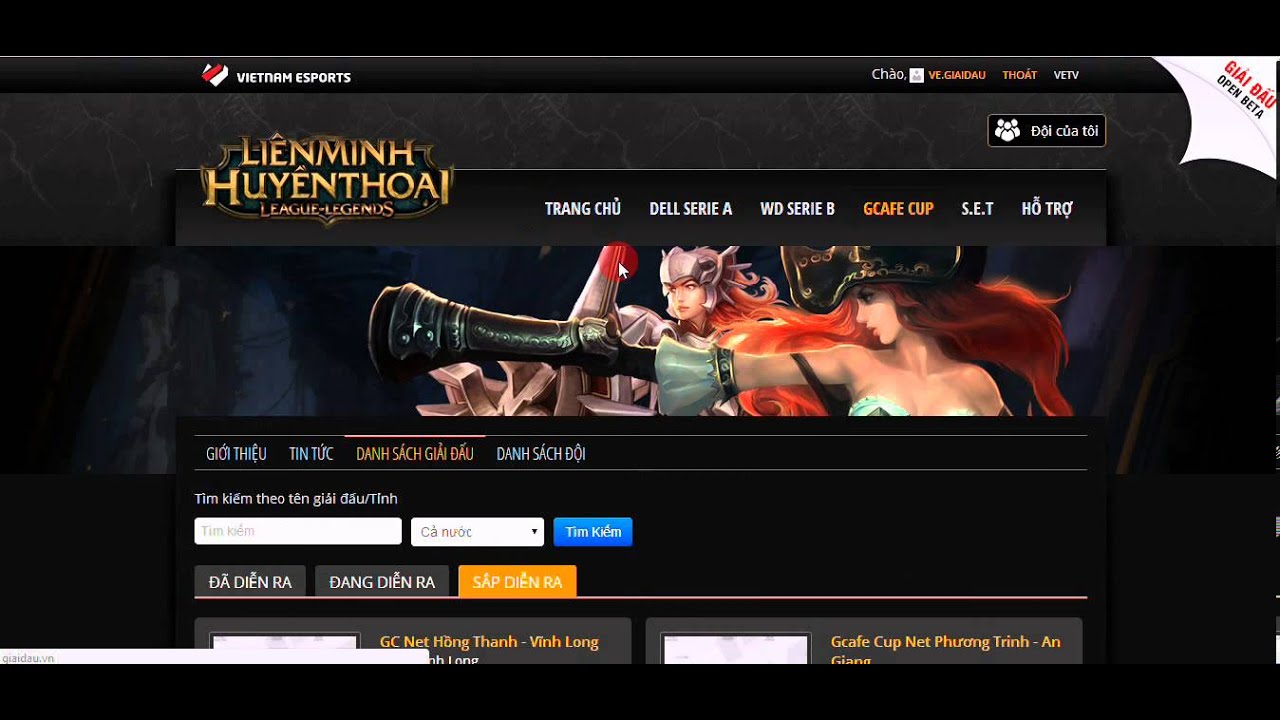Open the Đội của tôi team button

coord(1047,131)
